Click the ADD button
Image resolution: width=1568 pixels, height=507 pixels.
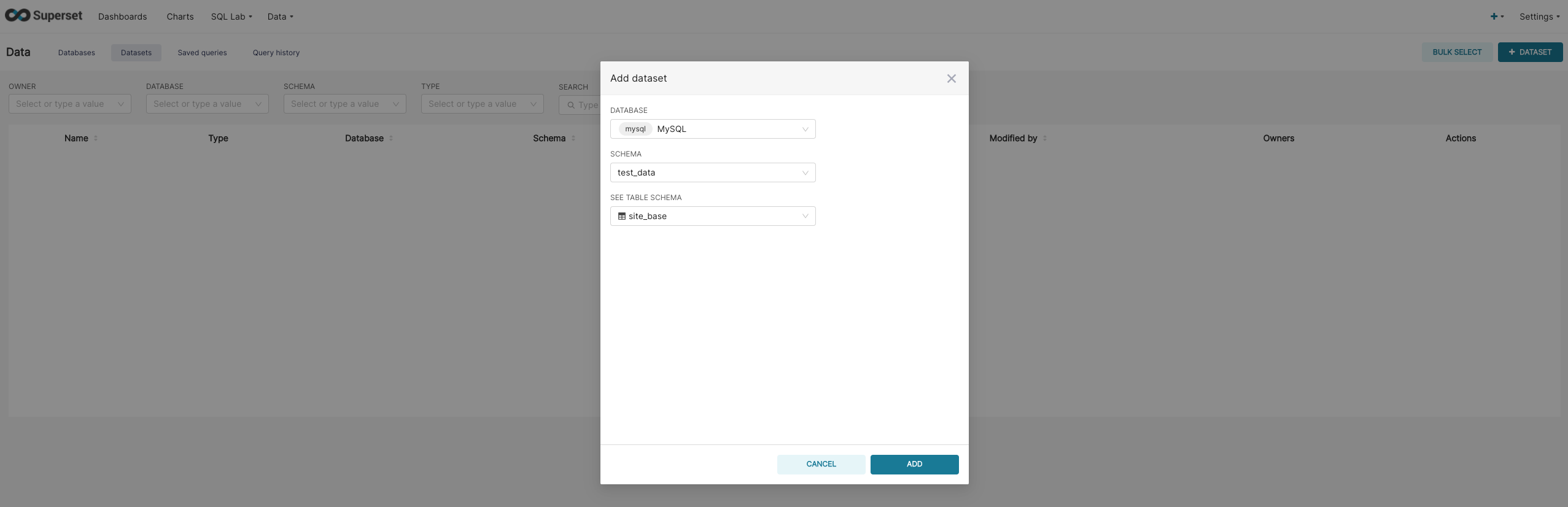[914, 464]
